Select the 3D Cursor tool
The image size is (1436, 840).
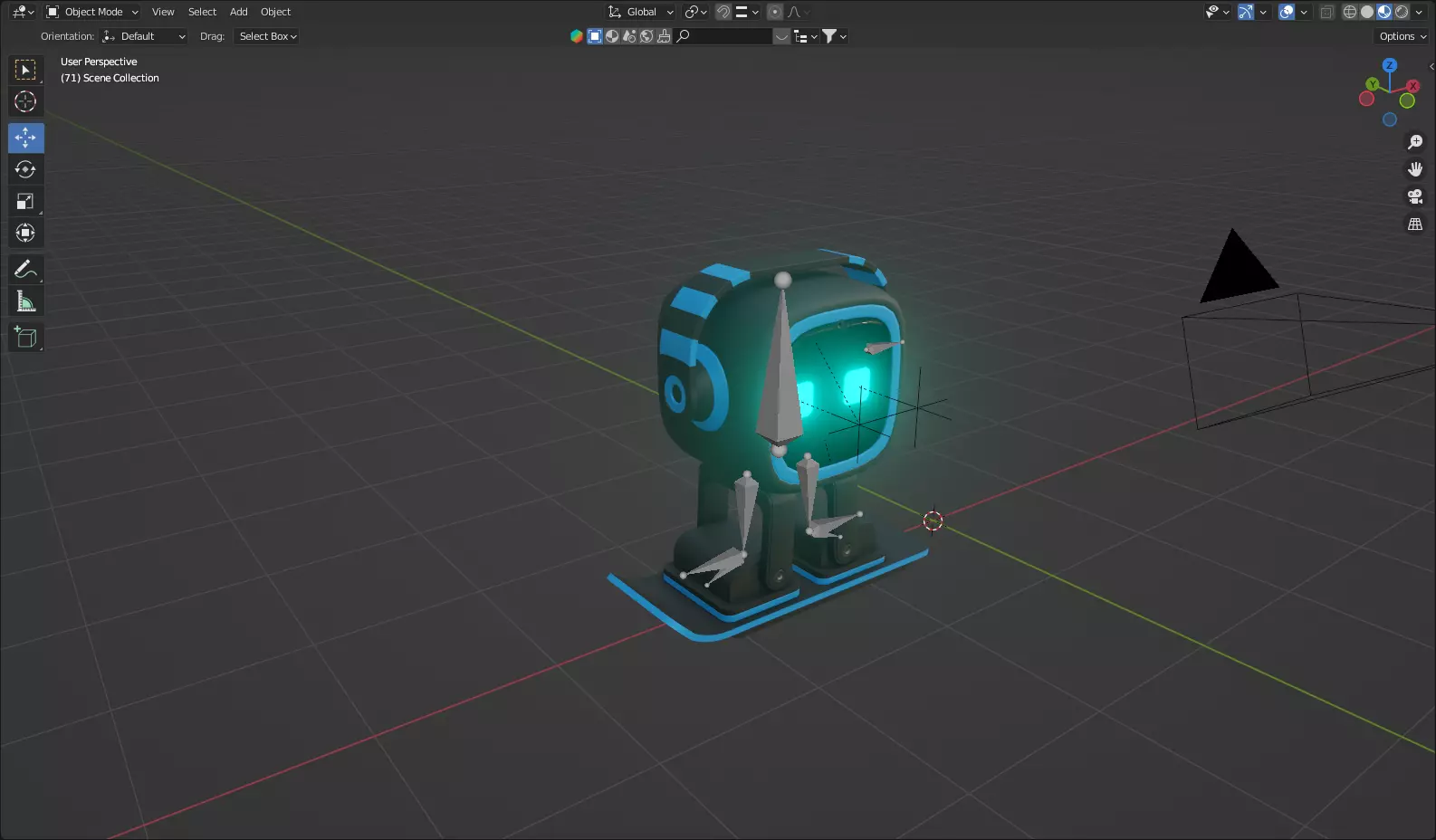[25, 101]
